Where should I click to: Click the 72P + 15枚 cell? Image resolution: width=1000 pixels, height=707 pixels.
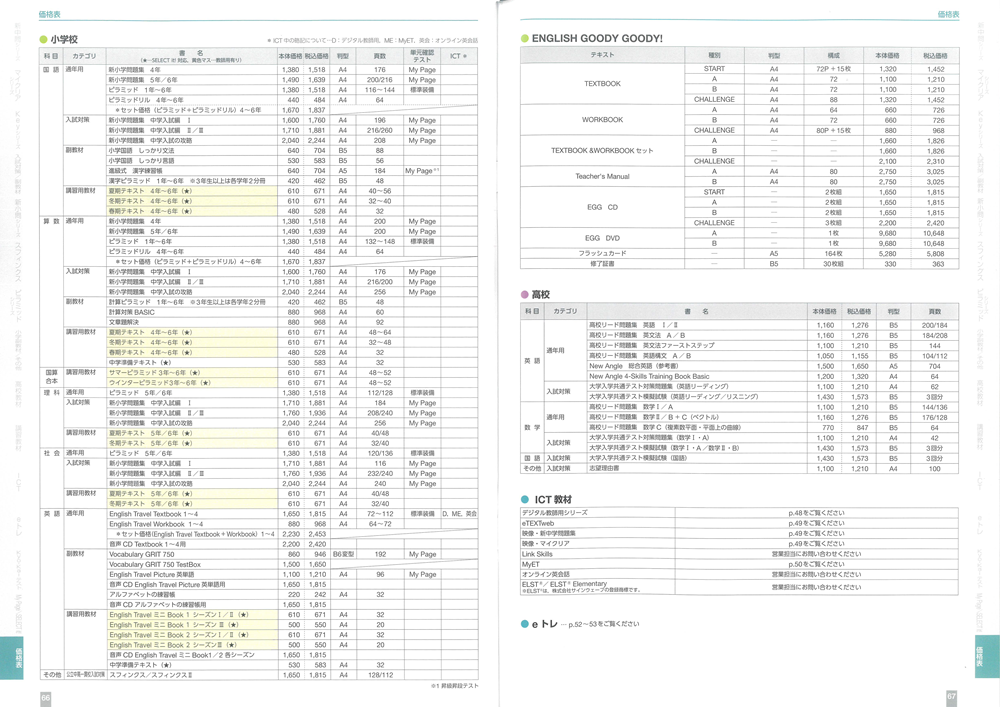point(833,69)
